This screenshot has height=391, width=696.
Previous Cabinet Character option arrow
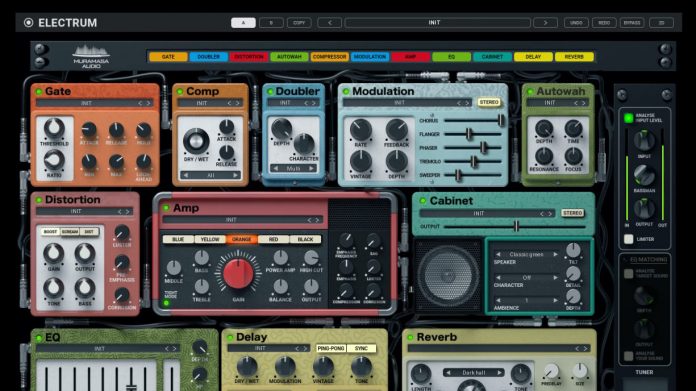tap(498, 277)
